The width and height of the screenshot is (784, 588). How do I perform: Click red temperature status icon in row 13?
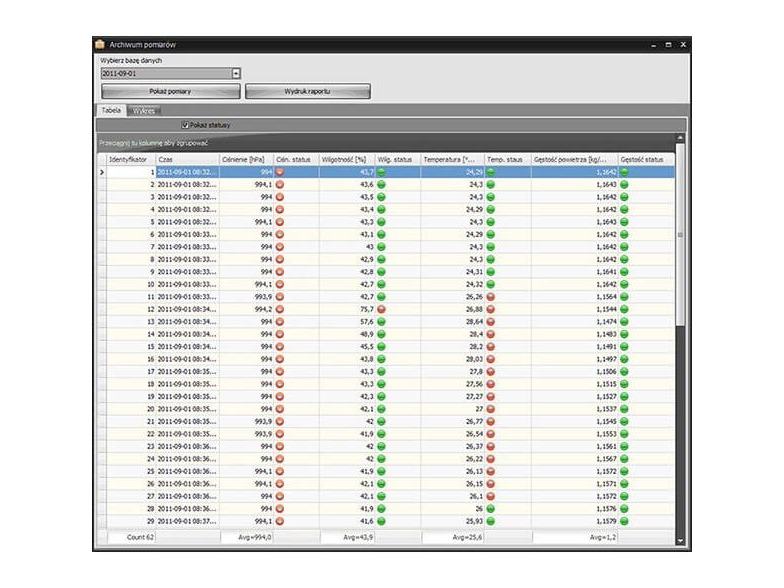(490, 322)
